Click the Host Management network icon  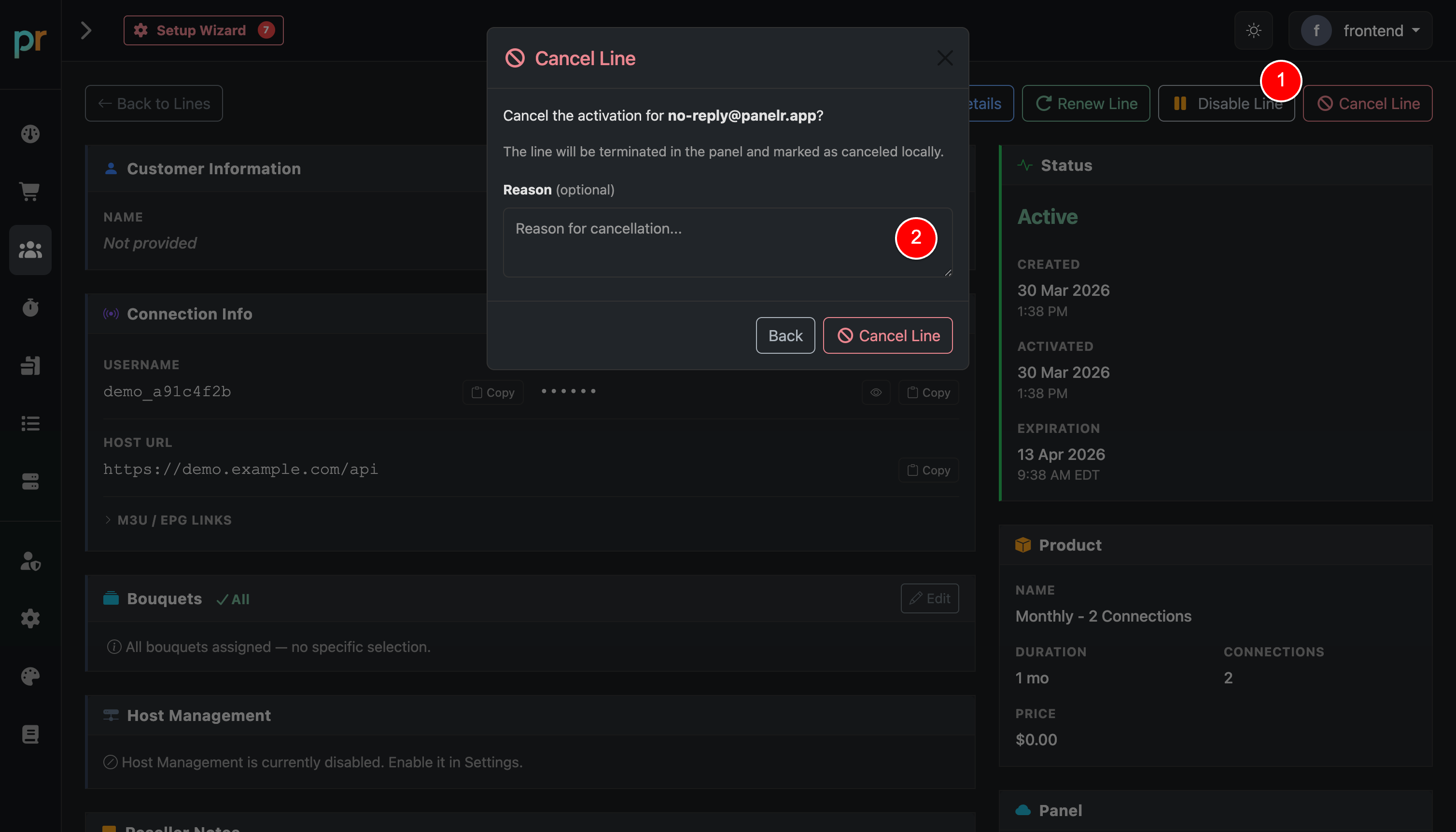click(111, 715)
